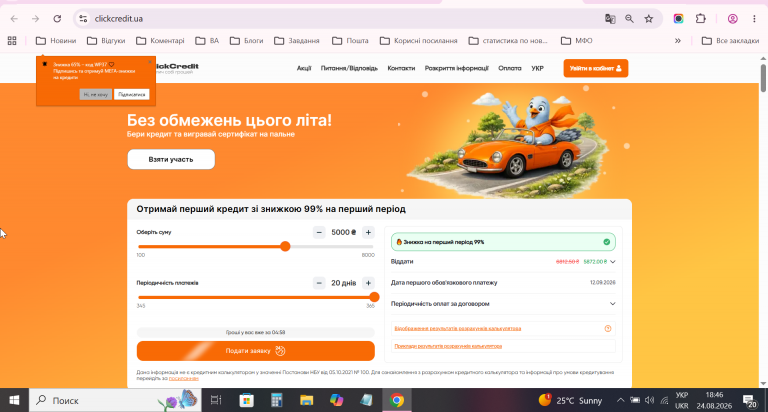Open the Відгуки bookmark folder
This screenshot has width=768, height=412.
click(x=106, y=41)
